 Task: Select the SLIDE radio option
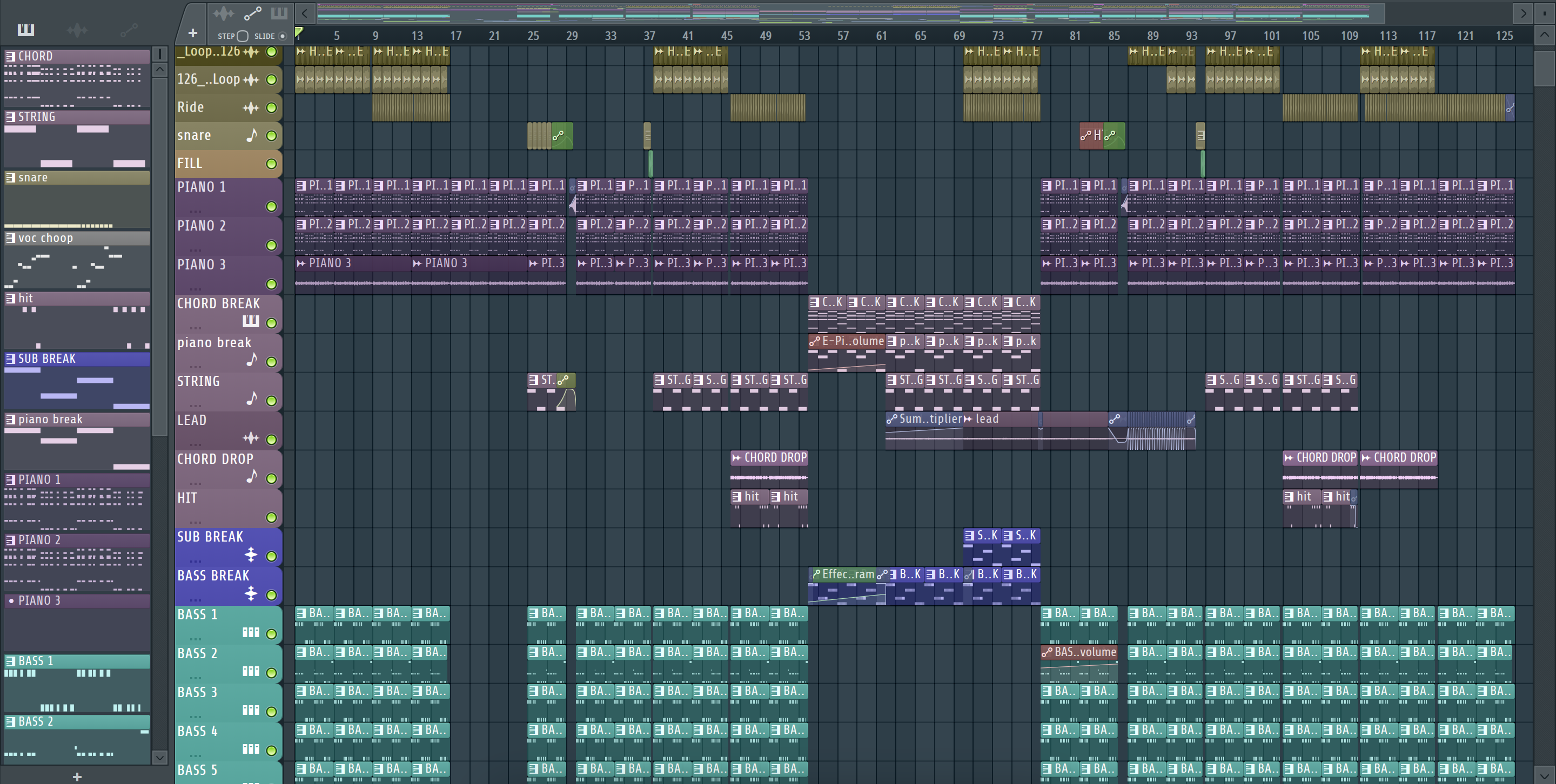pyautogui.click(x=282, y=36)
